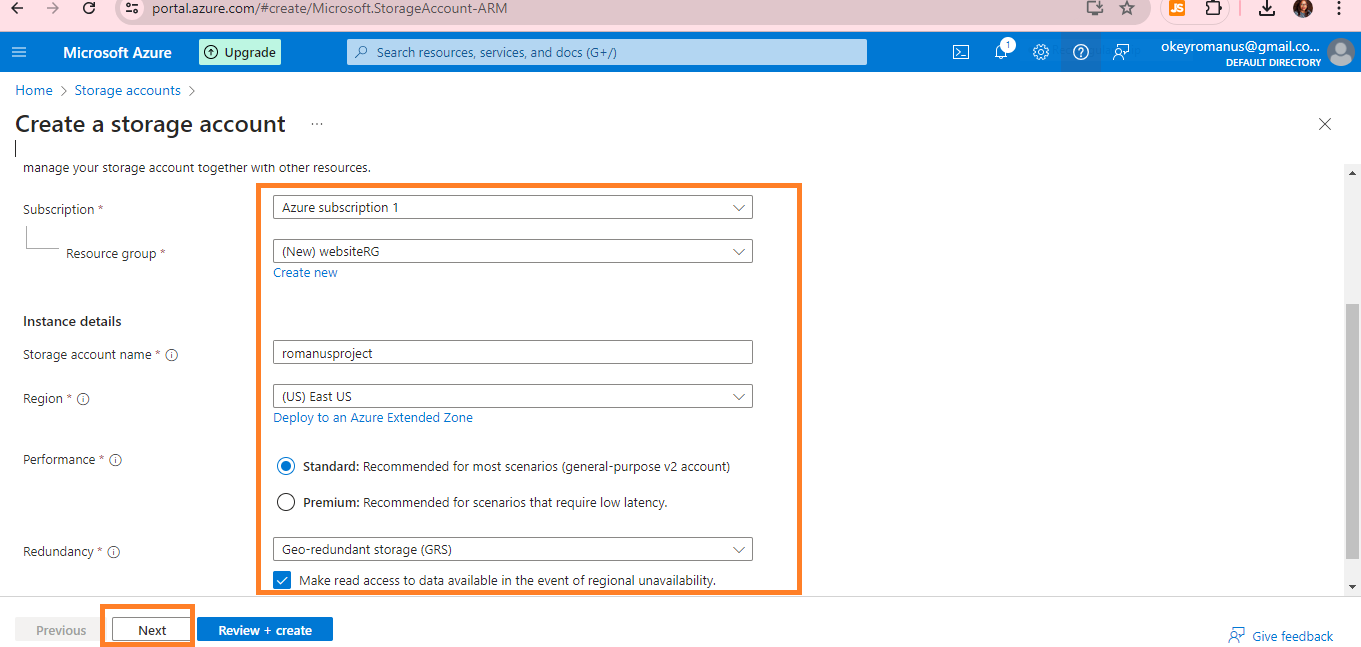Show info for Storage account name

[x=172, y=355]
